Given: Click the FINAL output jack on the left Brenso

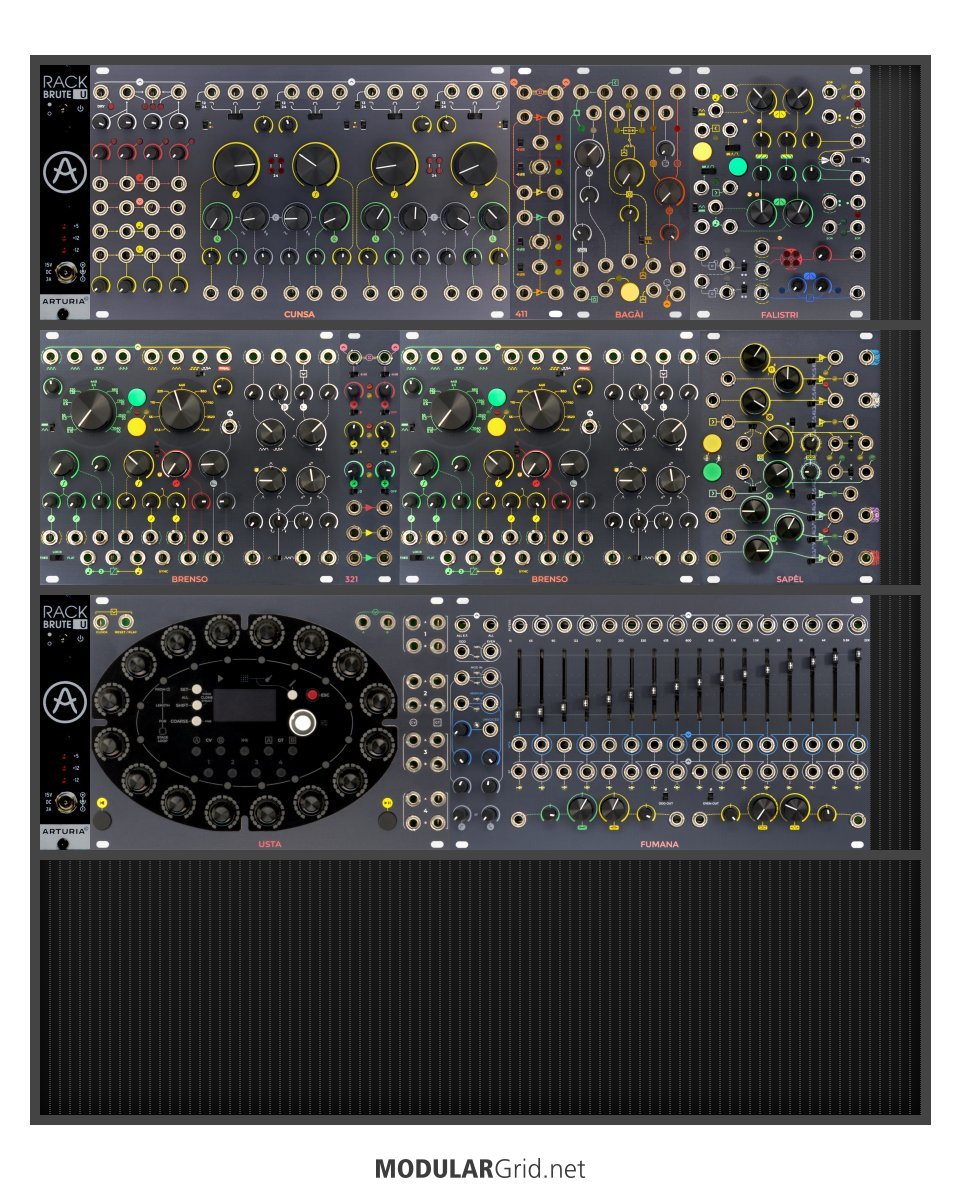Looking at the screenshot, I should (x=224, y=357).
